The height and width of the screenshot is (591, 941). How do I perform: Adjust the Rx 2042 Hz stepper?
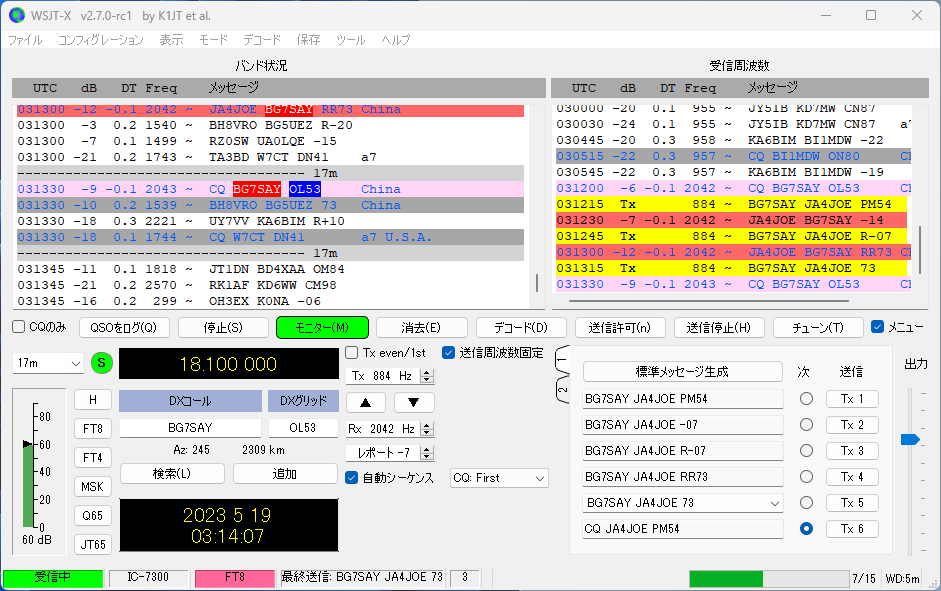[427, 429]
